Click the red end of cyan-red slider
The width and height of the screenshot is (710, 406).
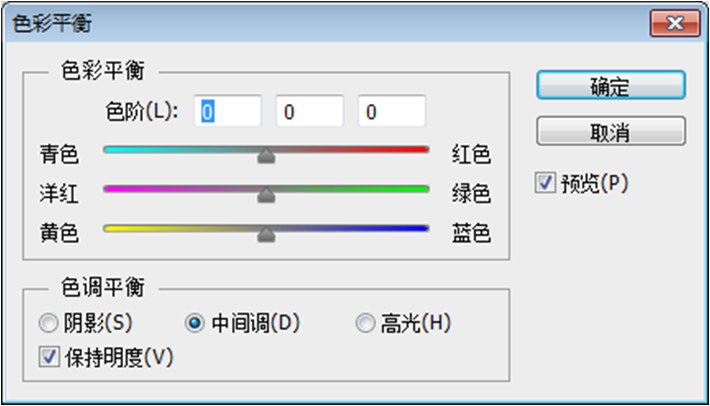(x=422, y=150)
